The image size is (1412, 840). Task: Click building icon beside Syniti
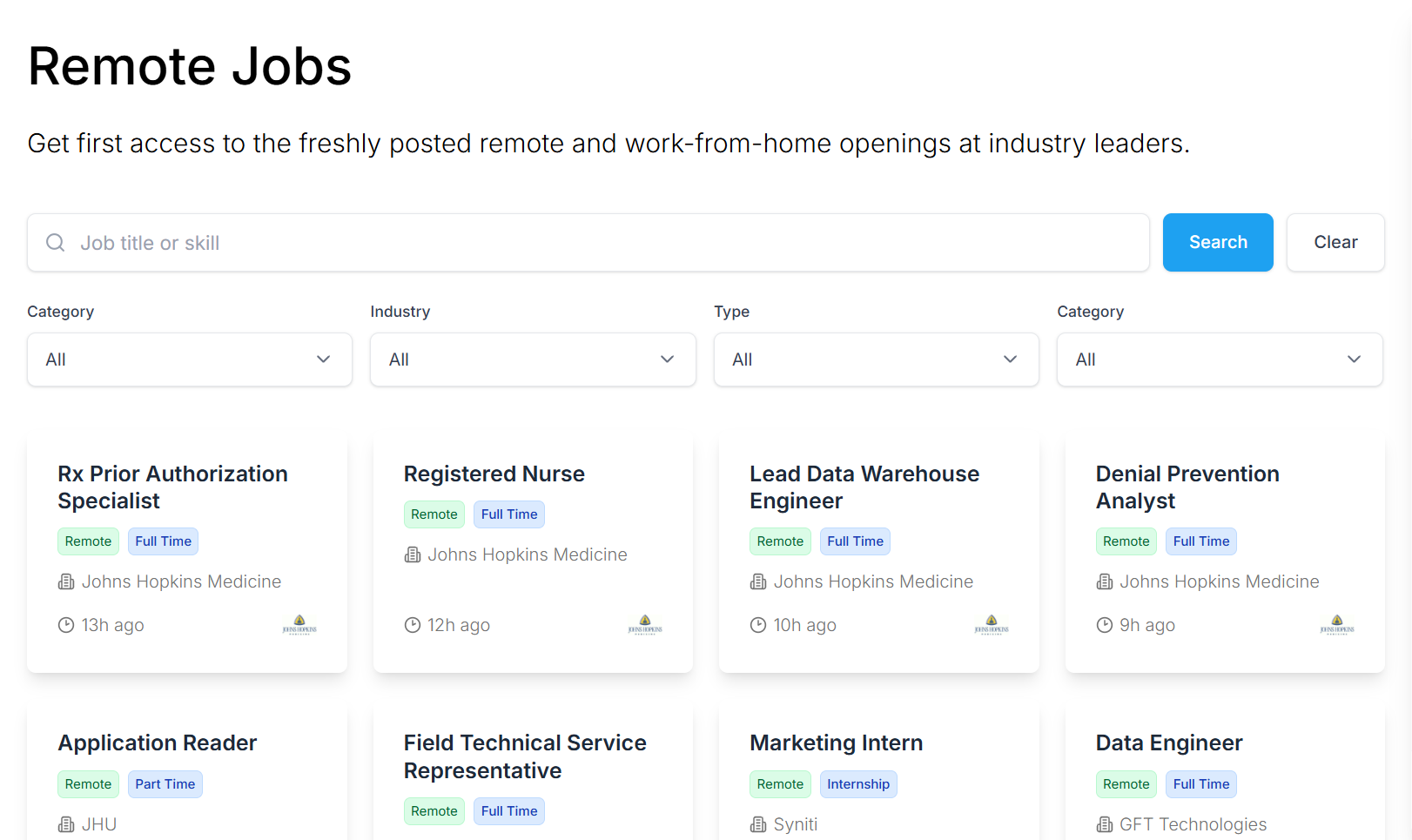coord(758,824)
